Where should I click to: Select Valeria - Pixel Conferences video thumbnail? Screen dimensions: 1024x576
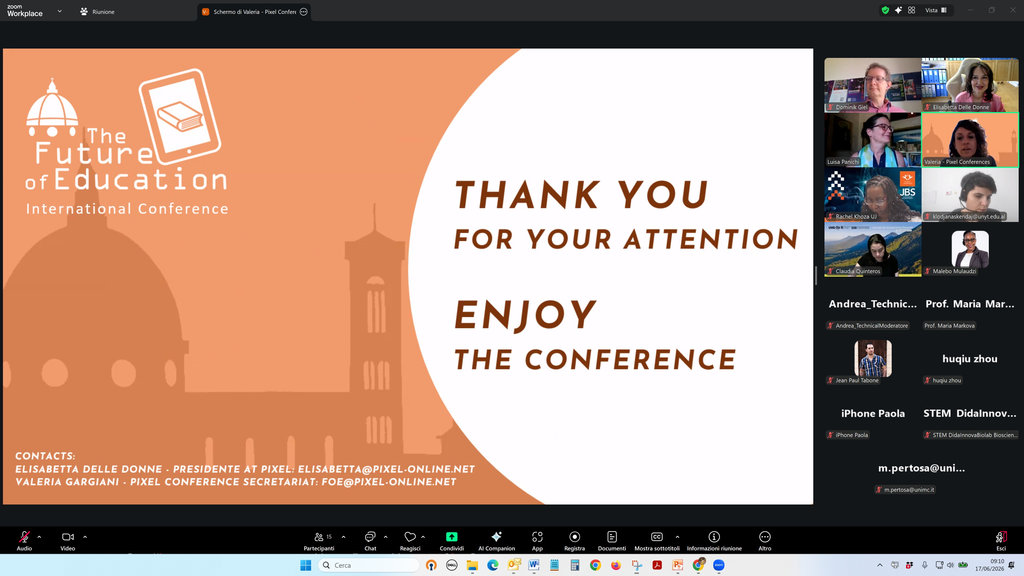click(970, 140)
